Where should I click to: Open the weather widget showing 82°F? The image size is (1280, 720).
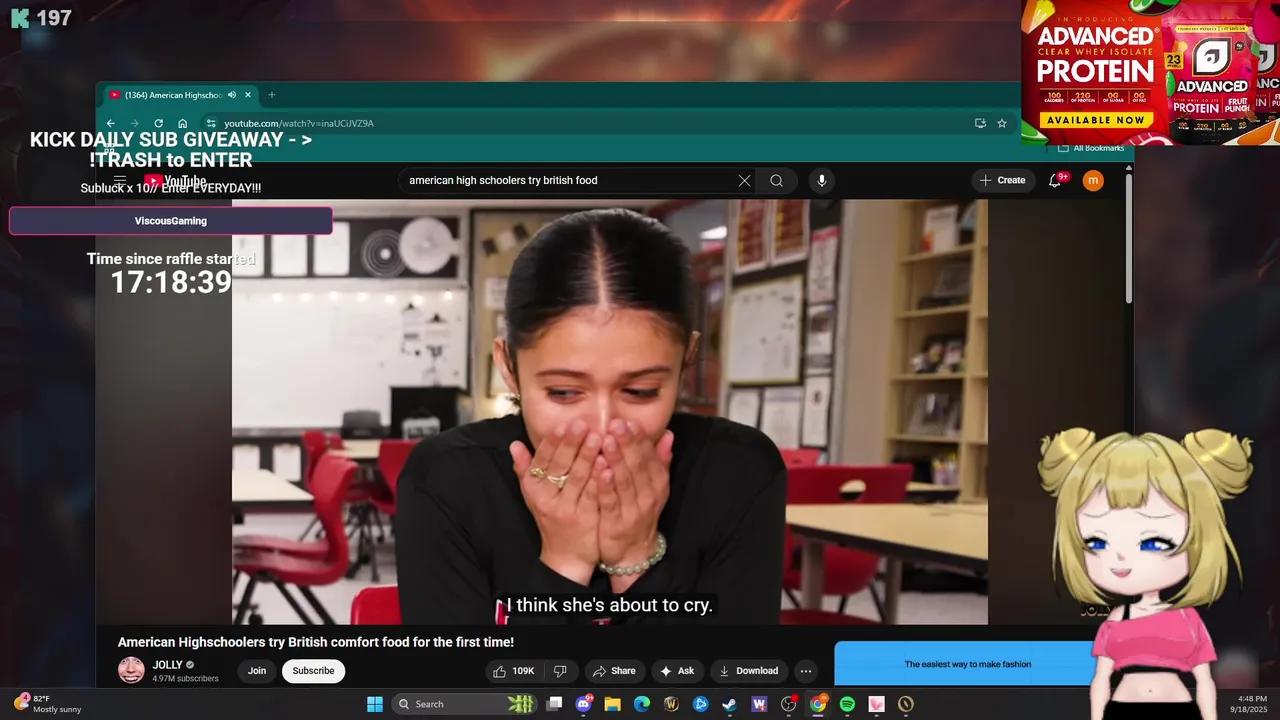pos(48,704)
